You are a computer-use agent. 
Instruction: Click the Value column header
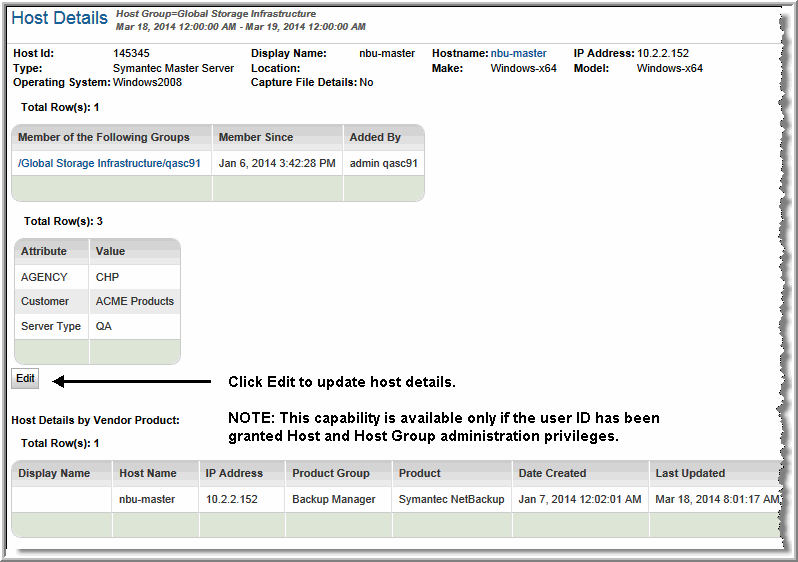click(110, 251)
